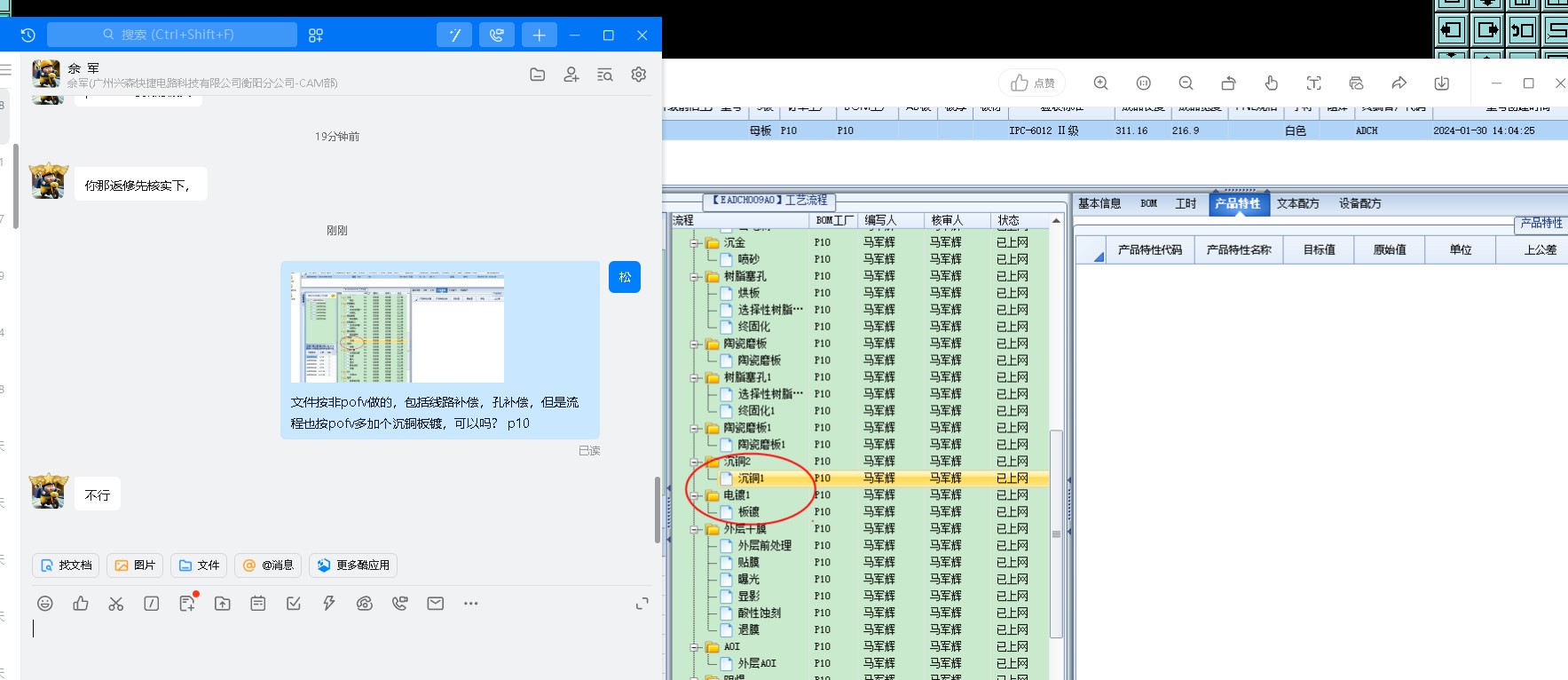Click the lightning bolt quick action icon
The image size is (1568, 680).
click(329, 604)
